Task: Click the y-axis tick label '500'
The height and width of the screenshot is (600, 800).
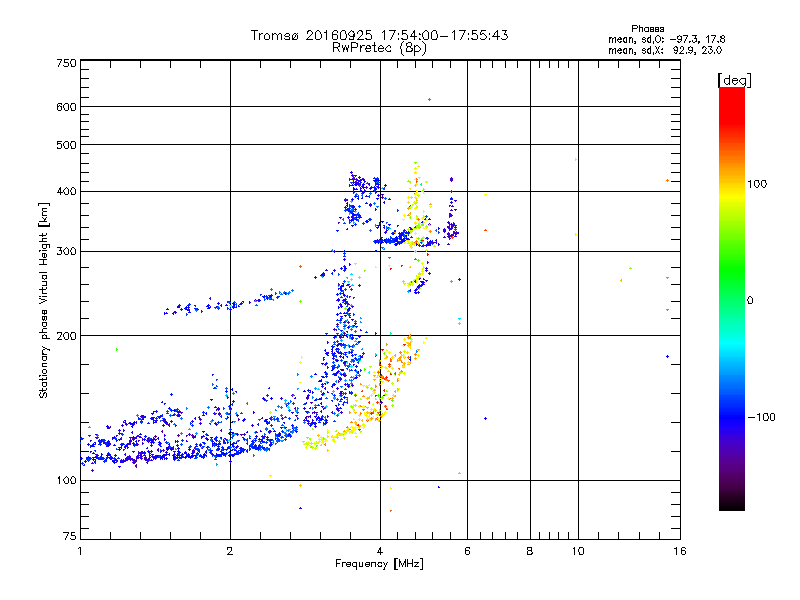Action: pyautogui.click(x=67, y=145)
